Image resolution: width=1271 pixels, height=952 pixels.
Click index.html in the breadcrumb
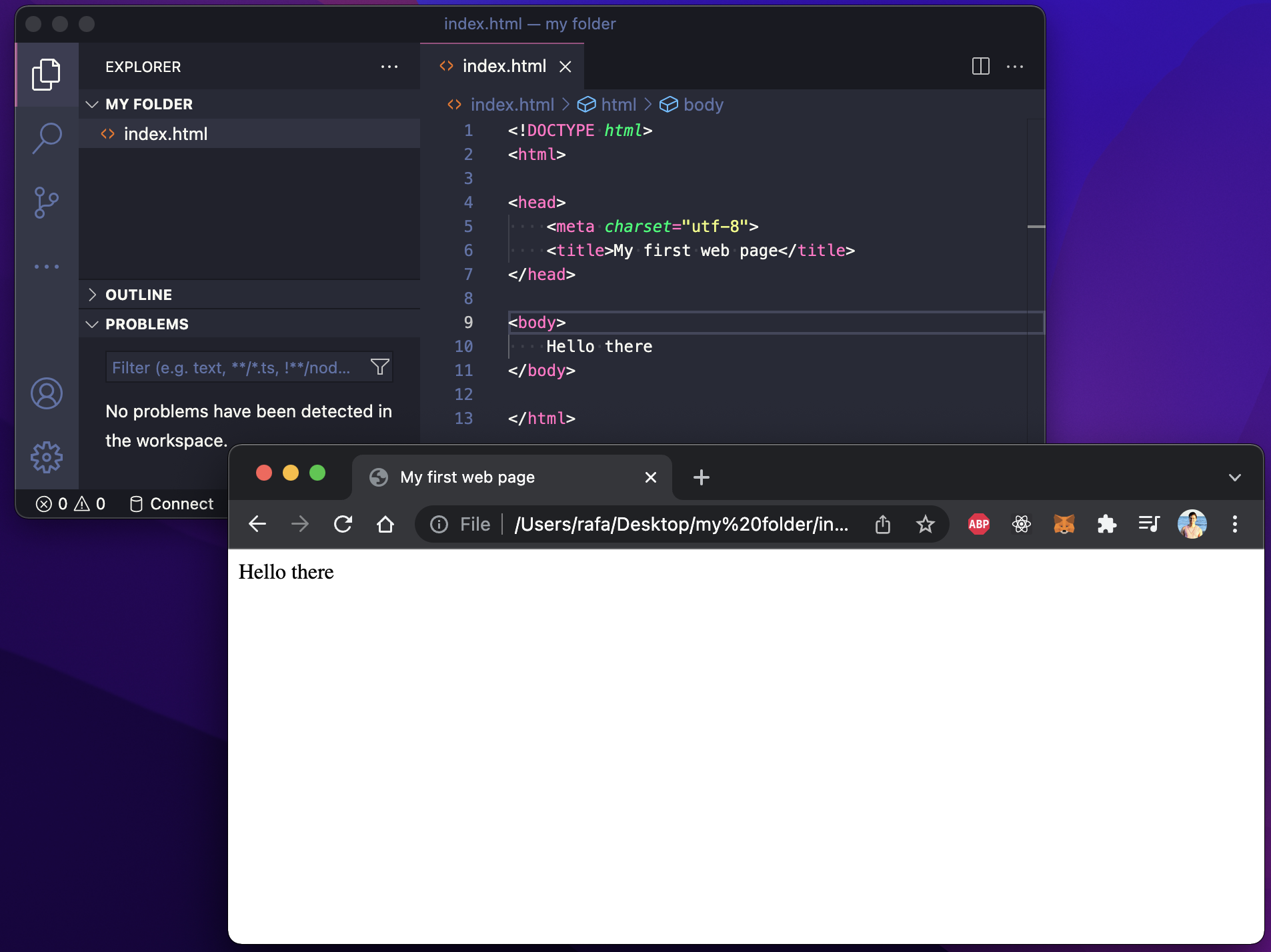[512, 105]
